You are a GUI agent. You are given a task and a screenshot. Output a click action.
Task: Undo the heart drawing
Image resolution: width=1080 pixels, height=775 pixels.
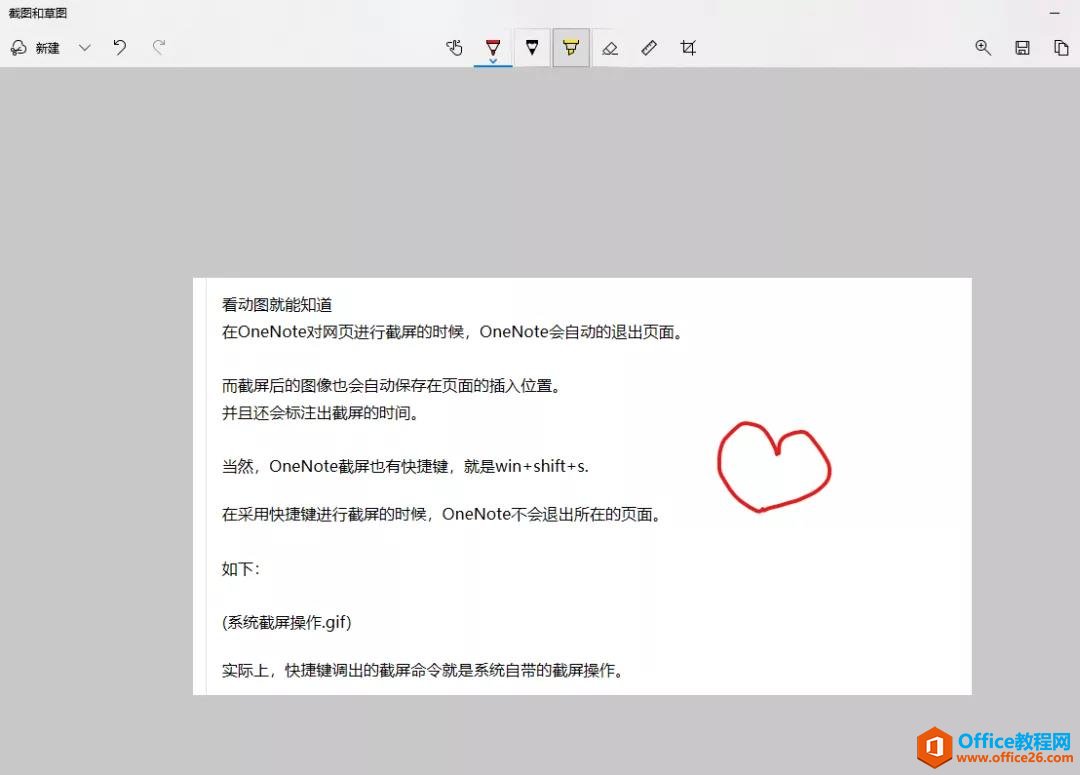[120, 47]
